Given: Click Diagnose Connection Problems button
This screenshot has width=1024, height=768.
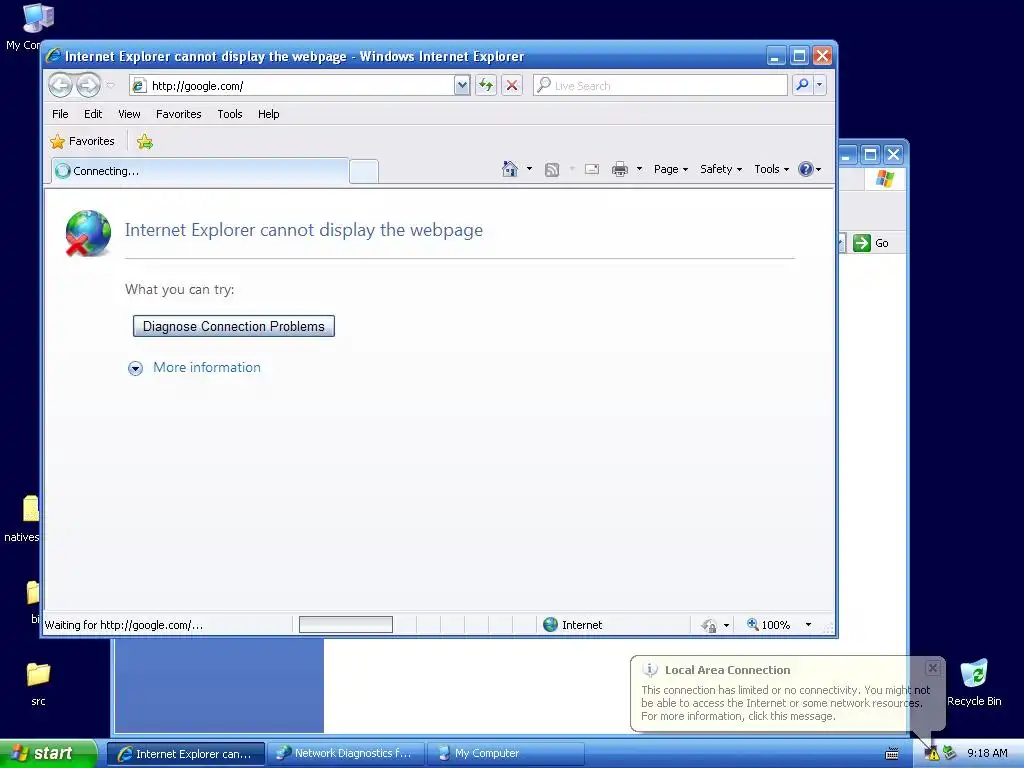Looking at the screenshot, I should (234, 326).
